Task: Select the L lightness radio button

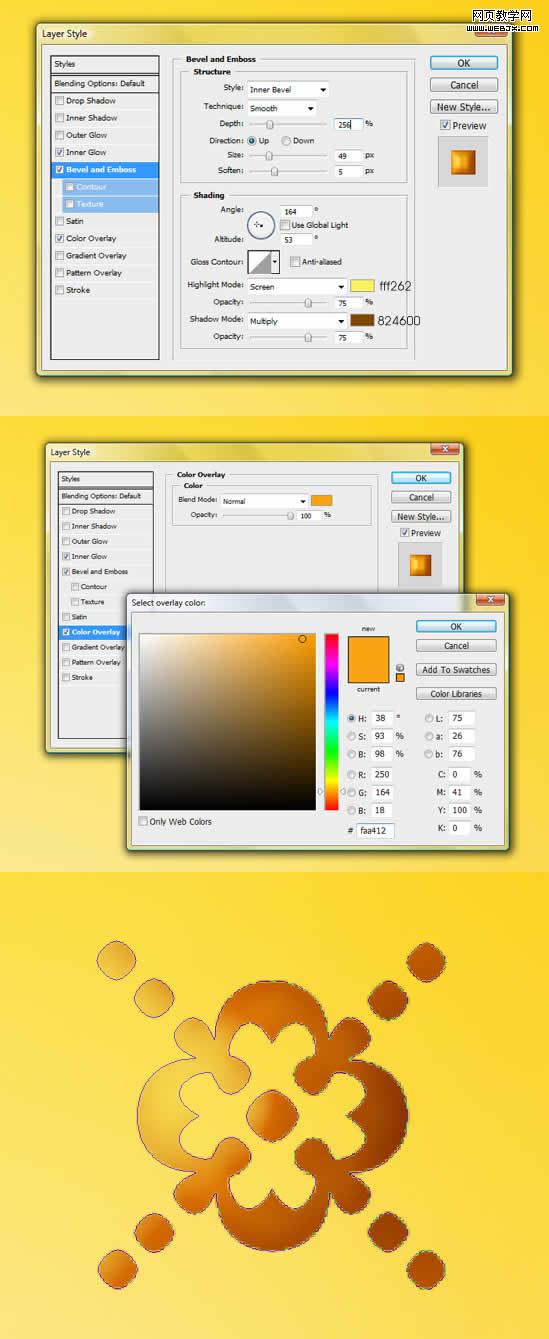Action: (x=429, y=718)
